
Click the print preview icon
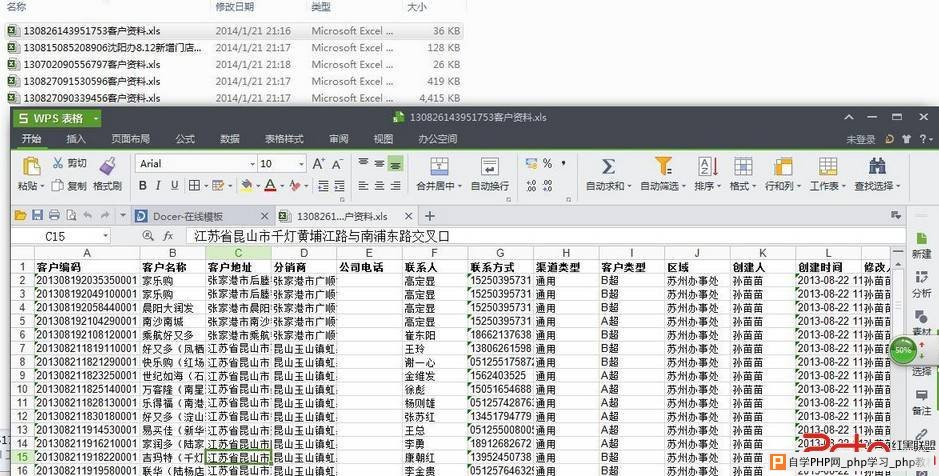[71, 216]
